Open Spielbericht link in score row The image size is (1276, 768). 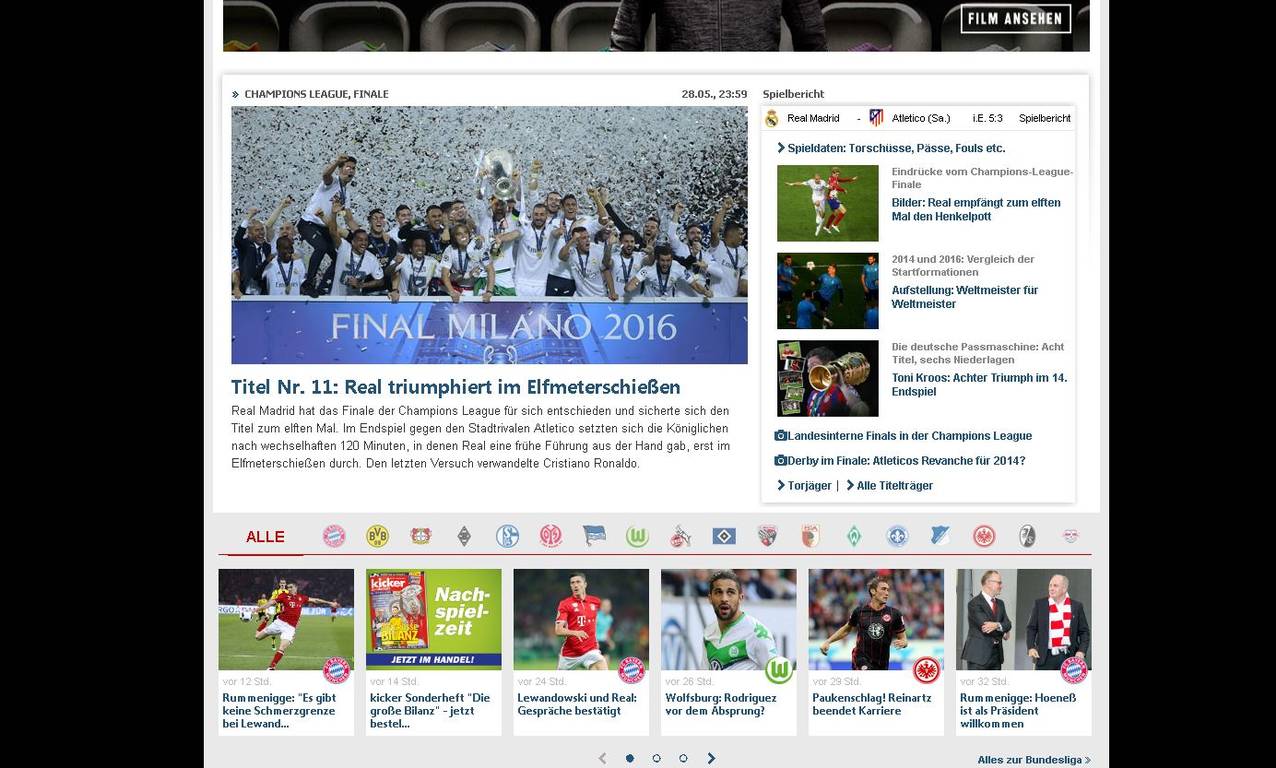1044,118
